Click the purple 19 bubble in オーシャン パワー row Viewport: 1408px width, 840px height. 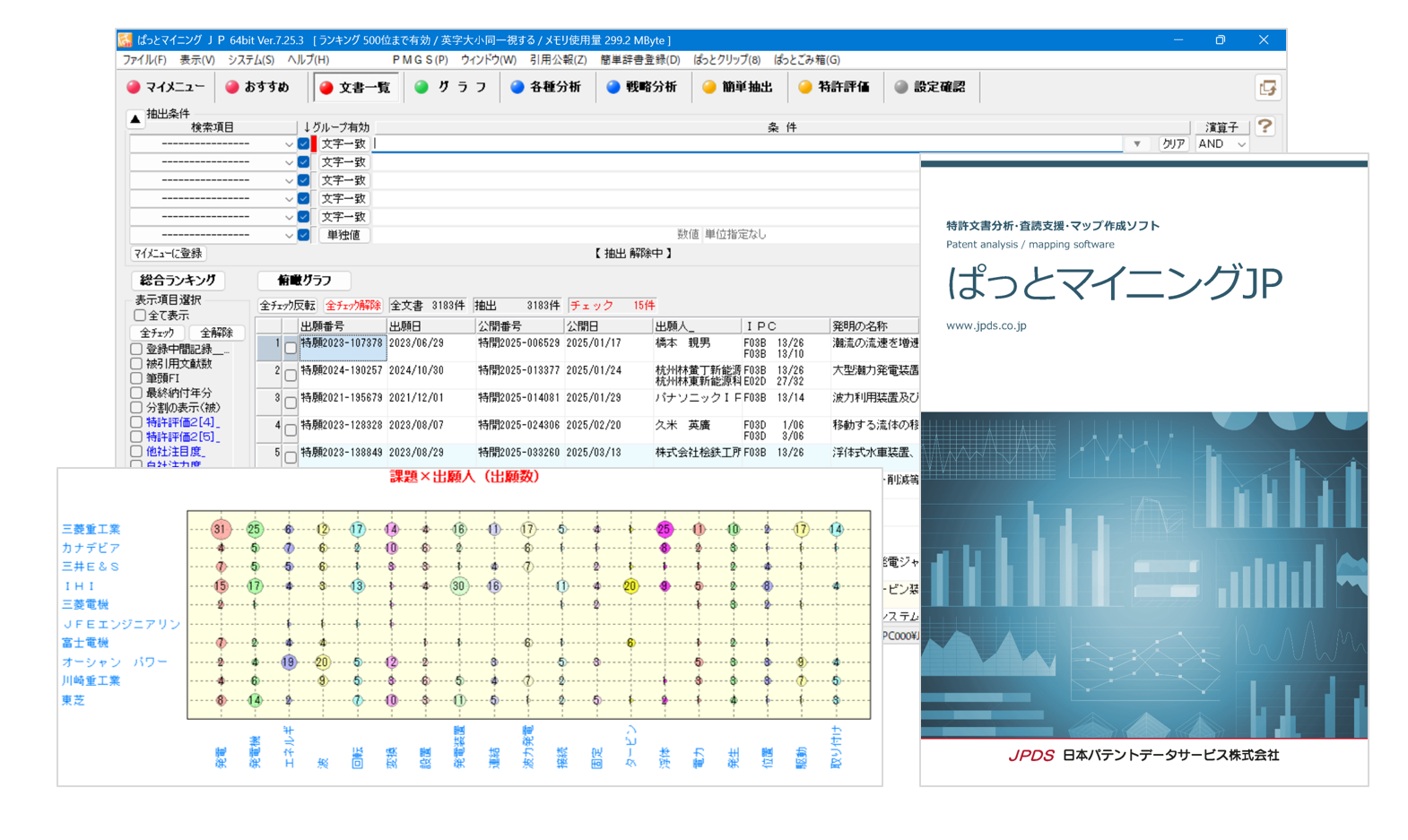(289, 662)
